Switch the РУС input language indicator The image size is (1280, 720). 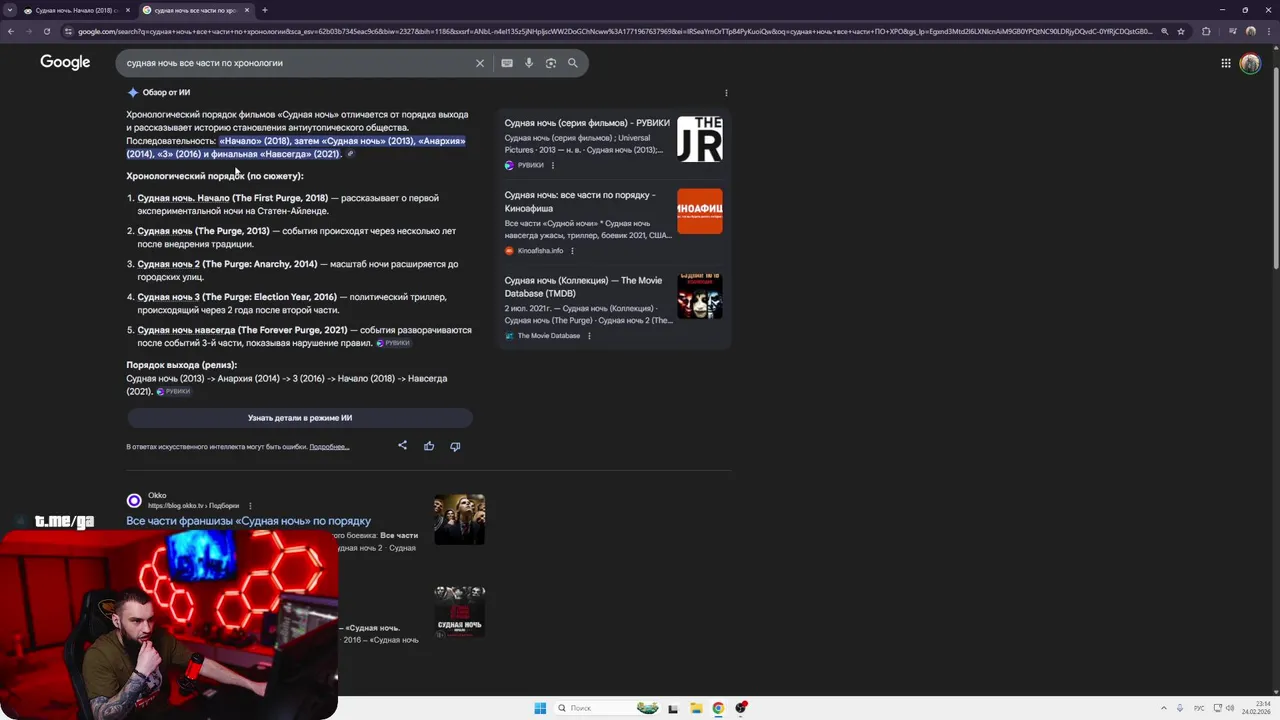pyautogui.click(x=1199, y=708)
